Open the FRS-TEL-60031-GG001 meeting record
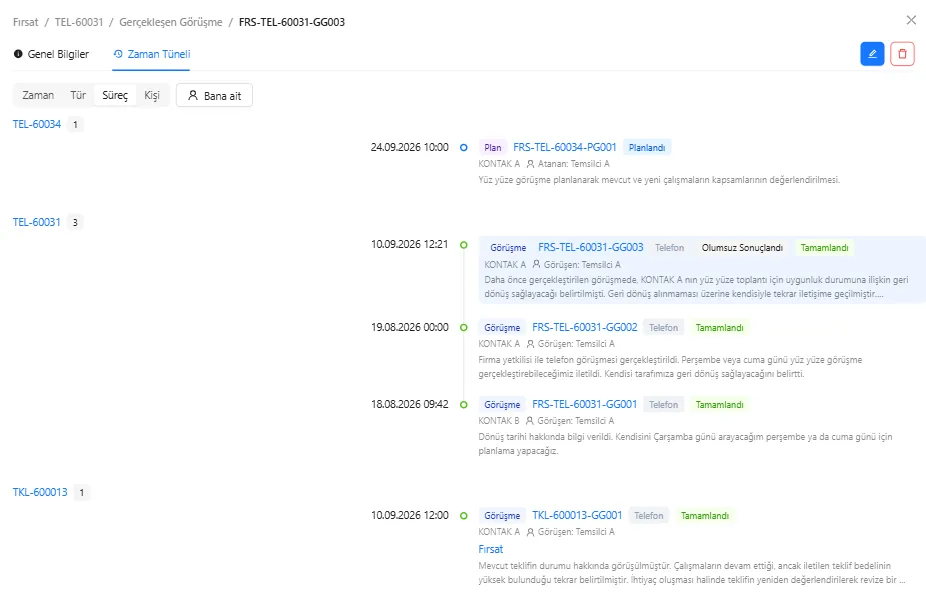This screenshot has height=604, width=926. pyautogui.click(x=585, y=404)
